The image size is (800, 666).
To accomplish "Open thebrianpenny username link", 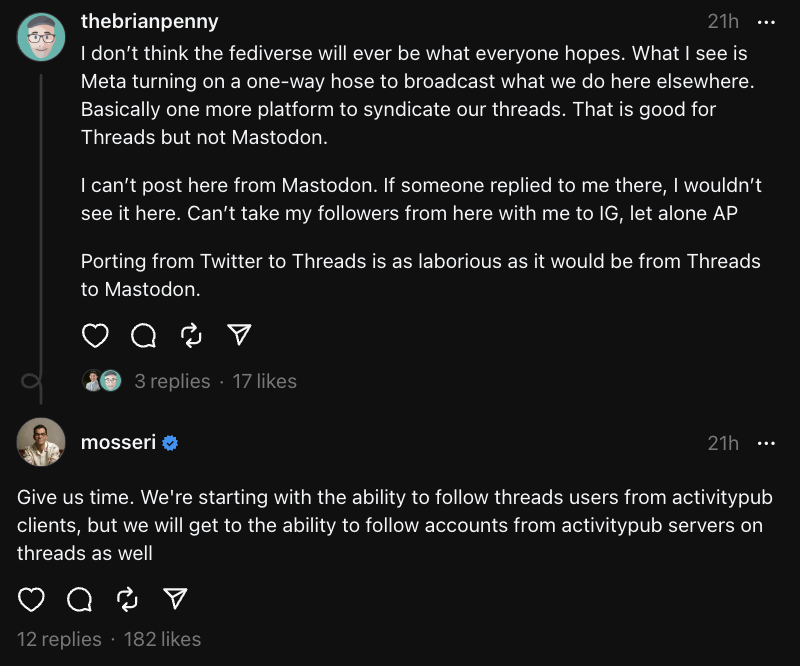I will (x=150, y=21).
